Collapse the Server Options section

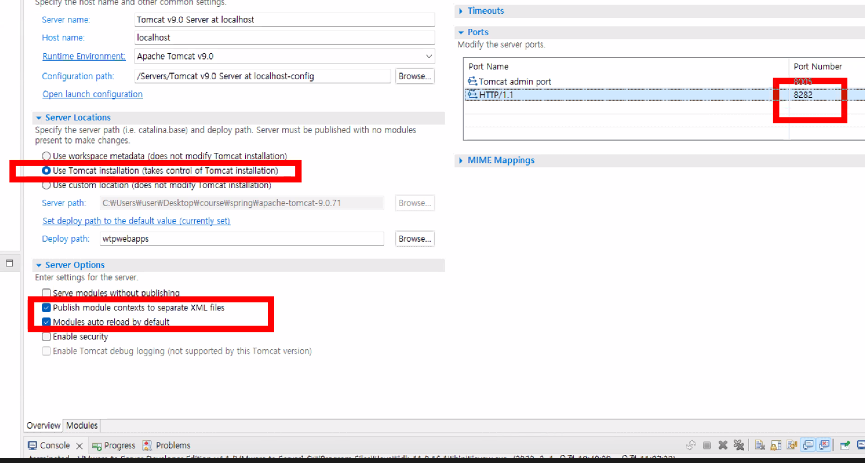pyautogui.click(x=39, y=265)
